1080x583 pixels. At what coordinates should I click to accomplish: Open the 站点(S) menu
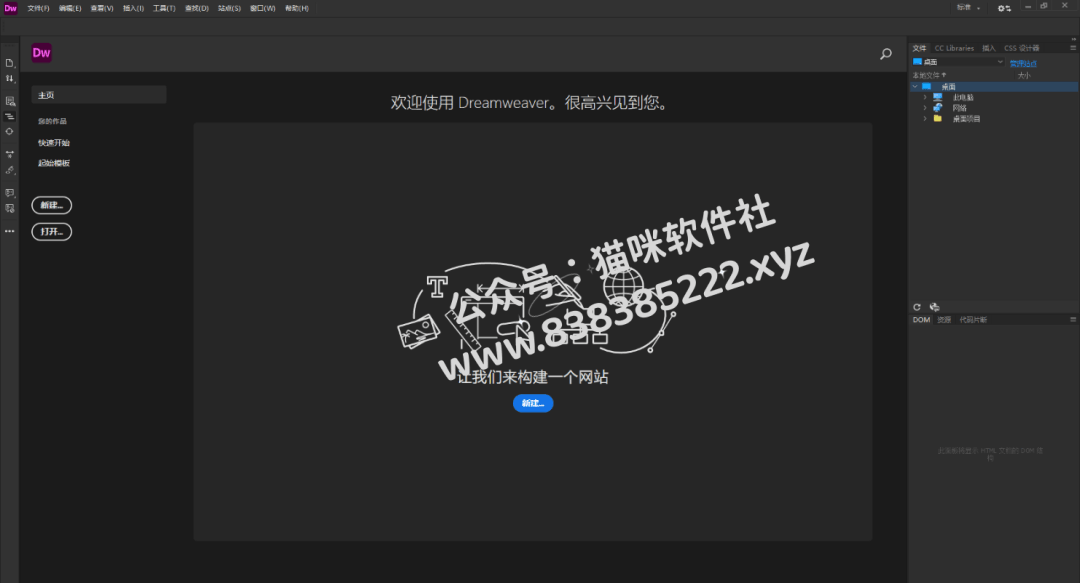(229, 8)
